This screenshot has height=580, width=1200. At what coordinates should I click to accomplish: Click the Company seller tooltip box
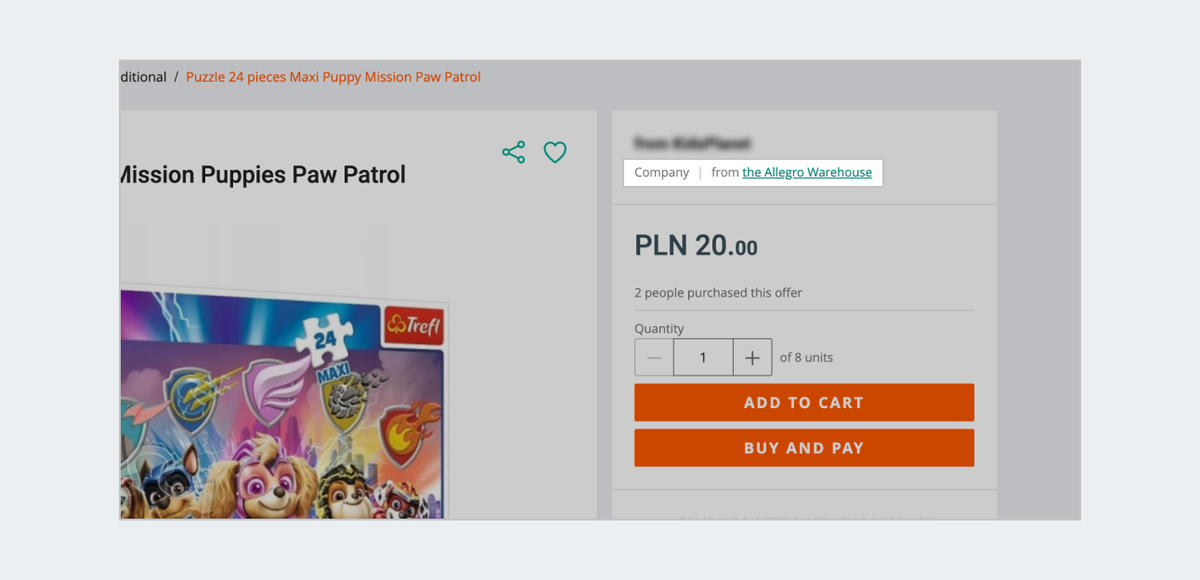click(752, 172)
